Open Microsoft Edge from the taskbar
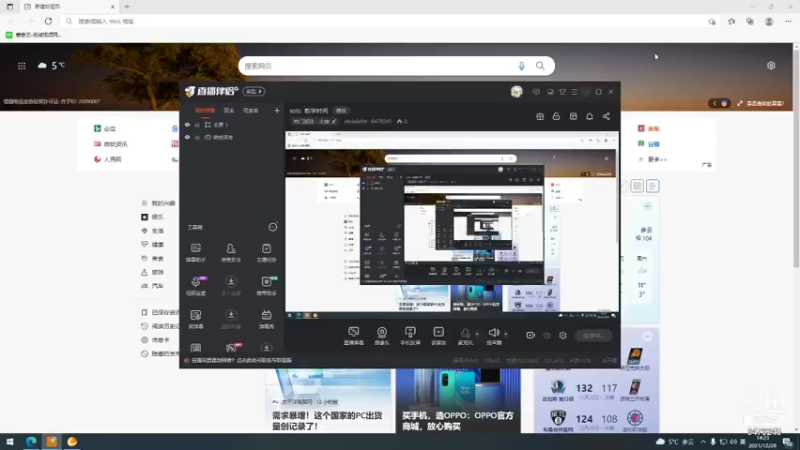The image size is (800, 450). point(31,442)
